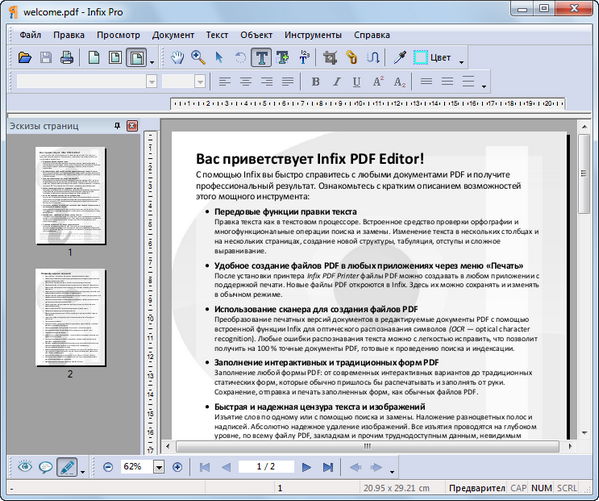Set double line spacing icon
The height and width of the screenshot is (501, 599).
coord(468,81)
